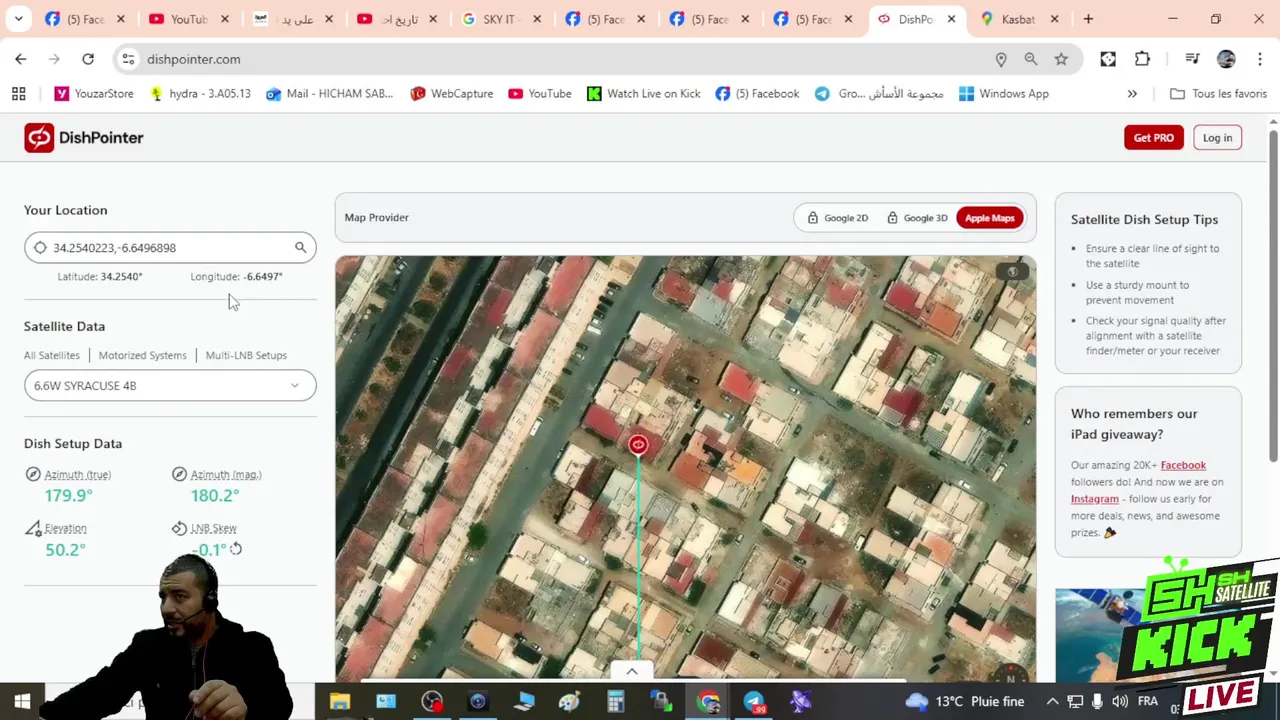Reload the page with the refresh icon

click(88, 59)
